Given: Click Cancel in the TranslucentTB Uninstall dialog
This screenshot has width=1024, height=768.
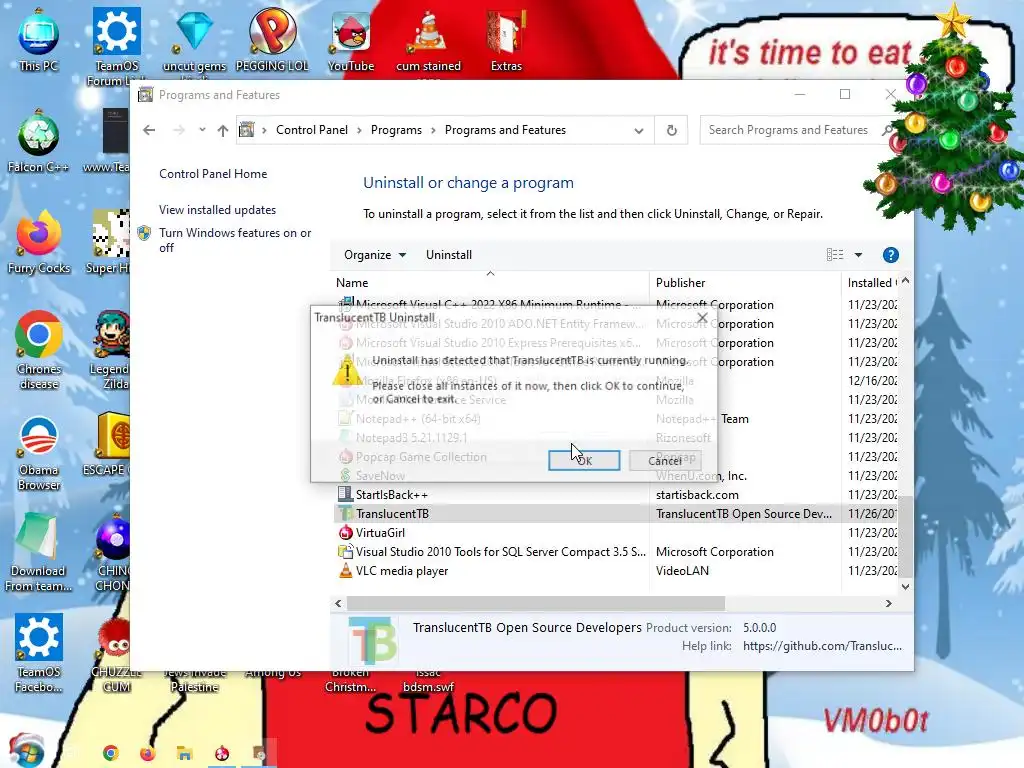Looking at the screenshot, I should 665,460.
